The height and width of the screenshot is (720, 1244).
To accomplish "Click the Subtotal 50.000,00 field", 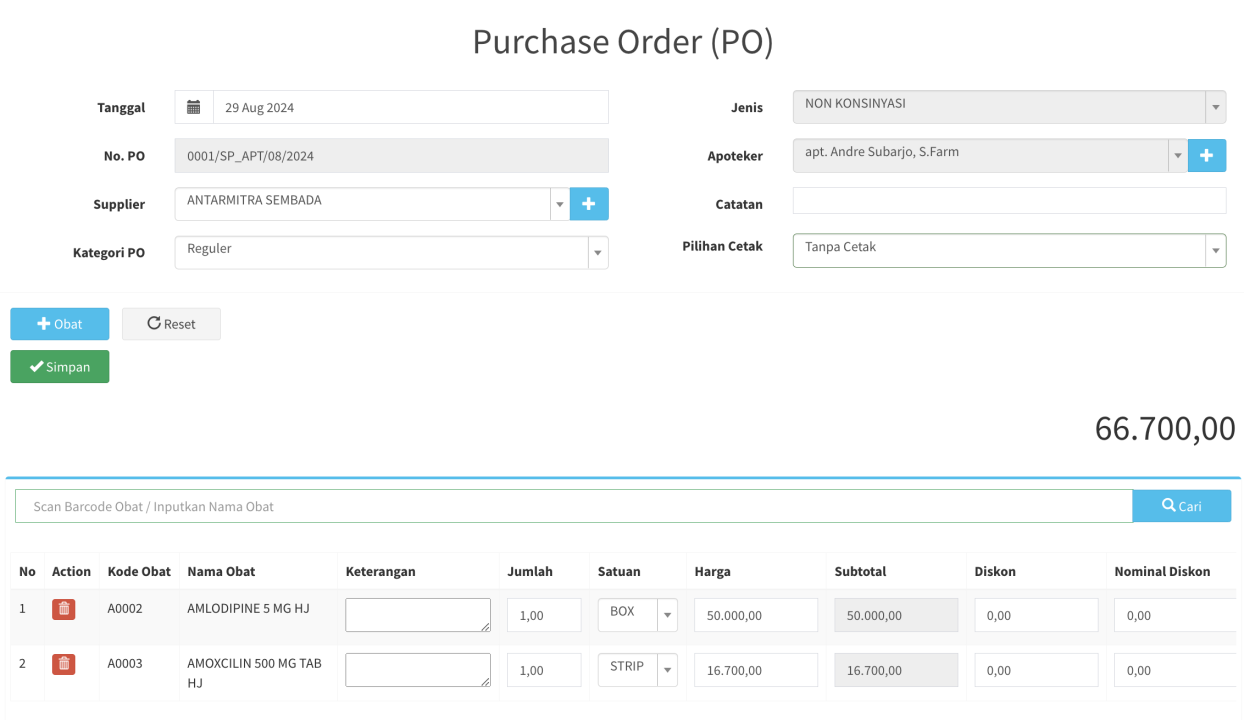I will (896, 615).
